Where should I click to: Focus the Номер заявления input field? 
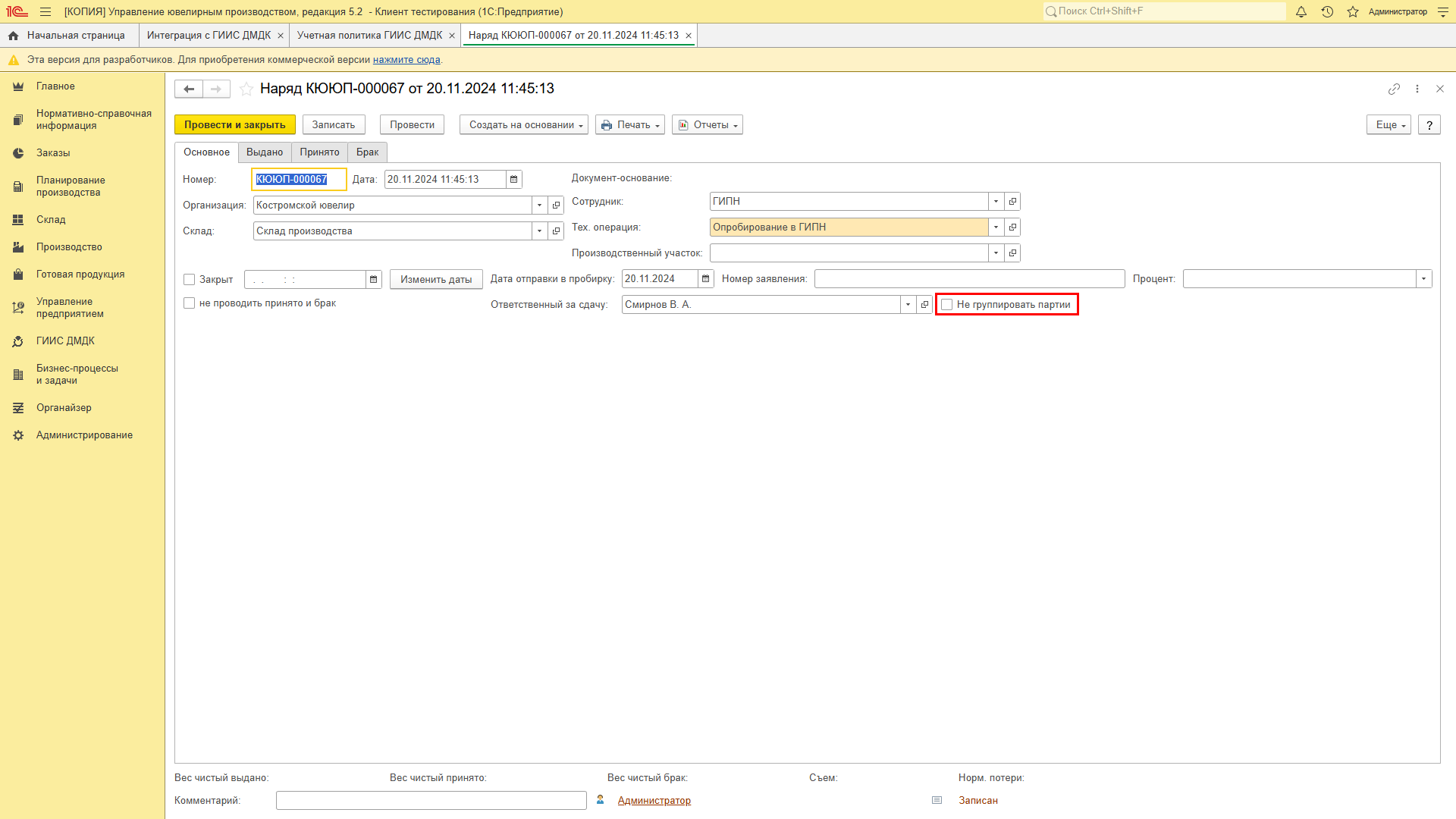969,279
